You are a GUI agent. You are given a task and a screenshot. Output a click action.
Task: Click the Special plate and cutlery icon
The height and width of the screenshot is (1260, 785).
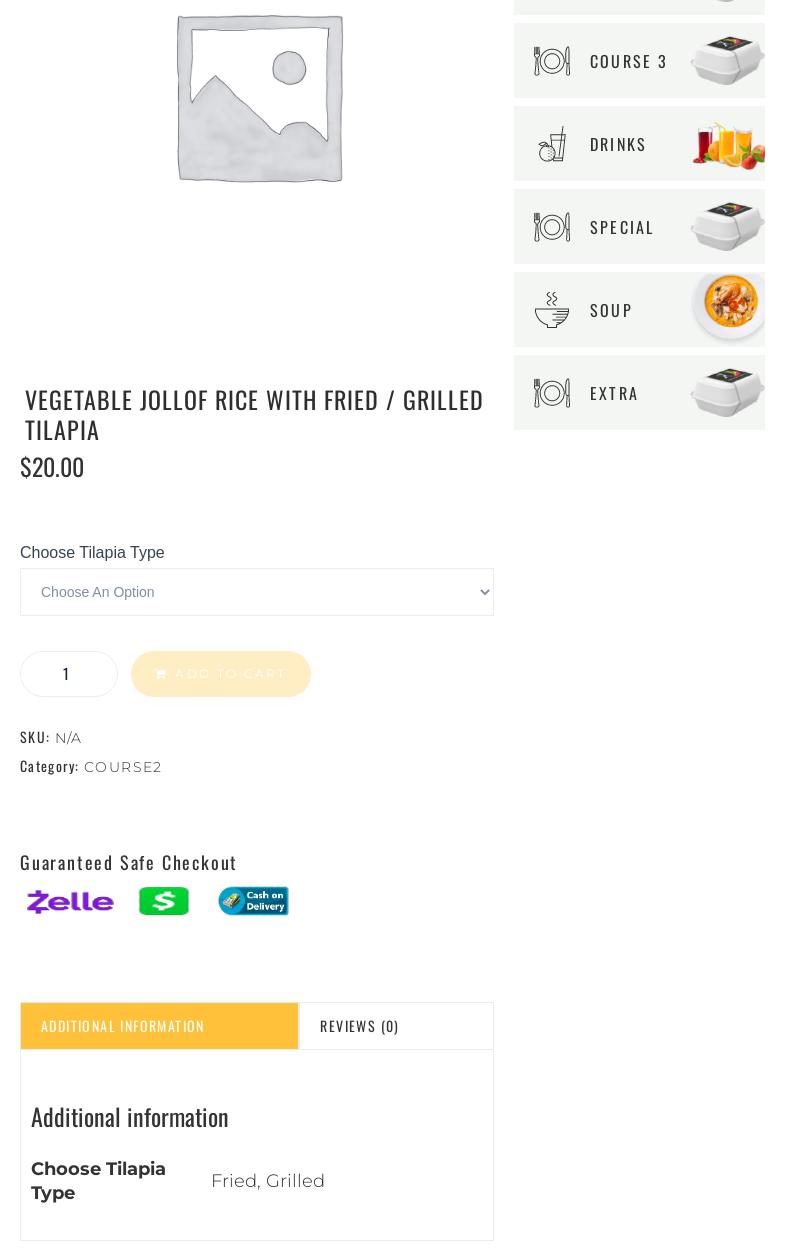pyautogui.click(x=551, y=227)
